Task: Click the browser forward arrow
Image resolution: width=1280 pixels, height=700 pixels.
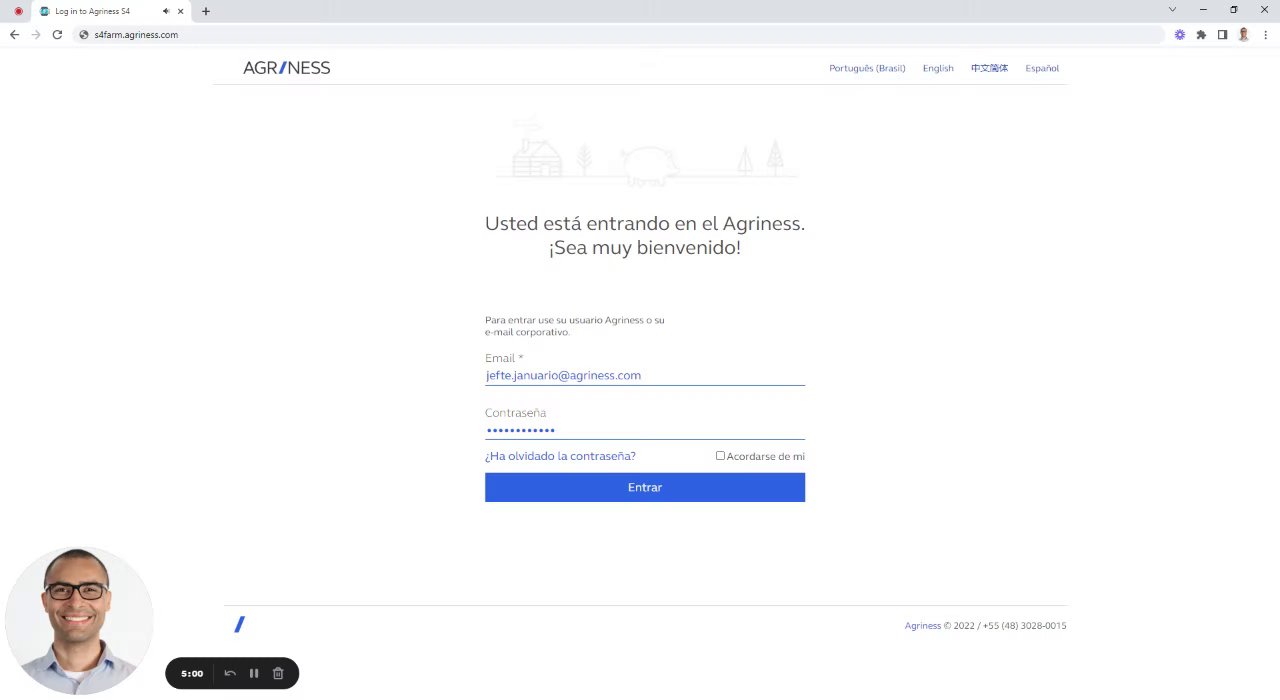Action: 36,34
